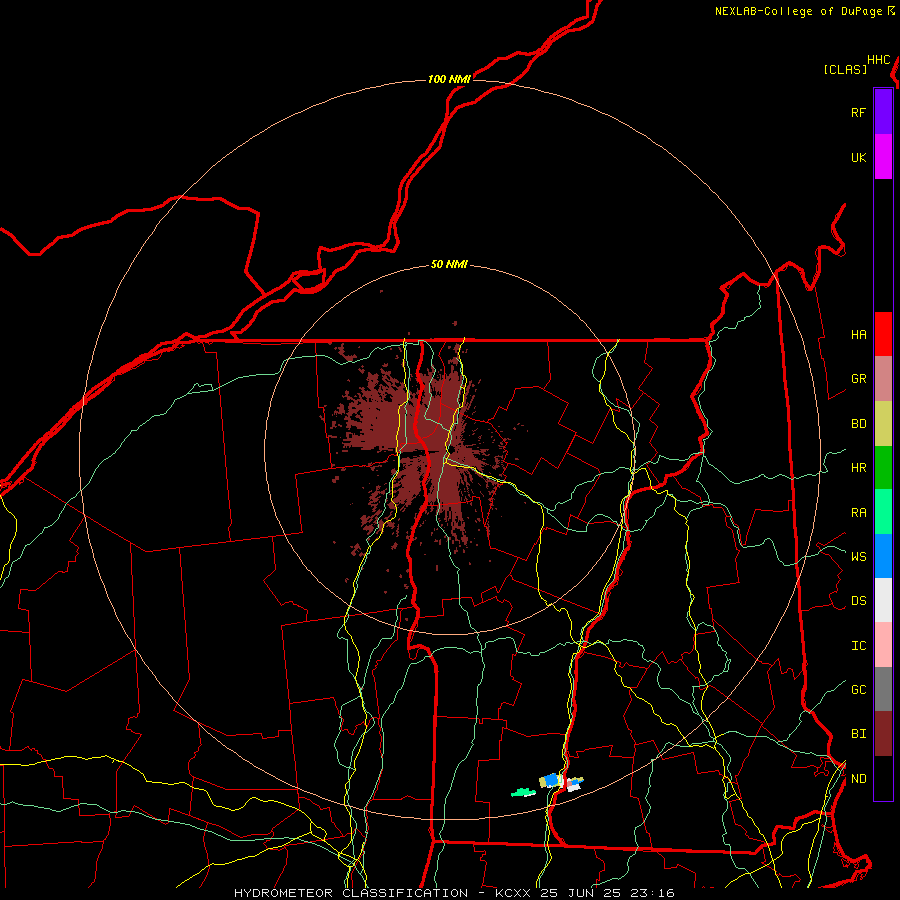Select the "DS" dry snow label
The height and width of the screenshot is (900, 900).
(x=858, y=601)
